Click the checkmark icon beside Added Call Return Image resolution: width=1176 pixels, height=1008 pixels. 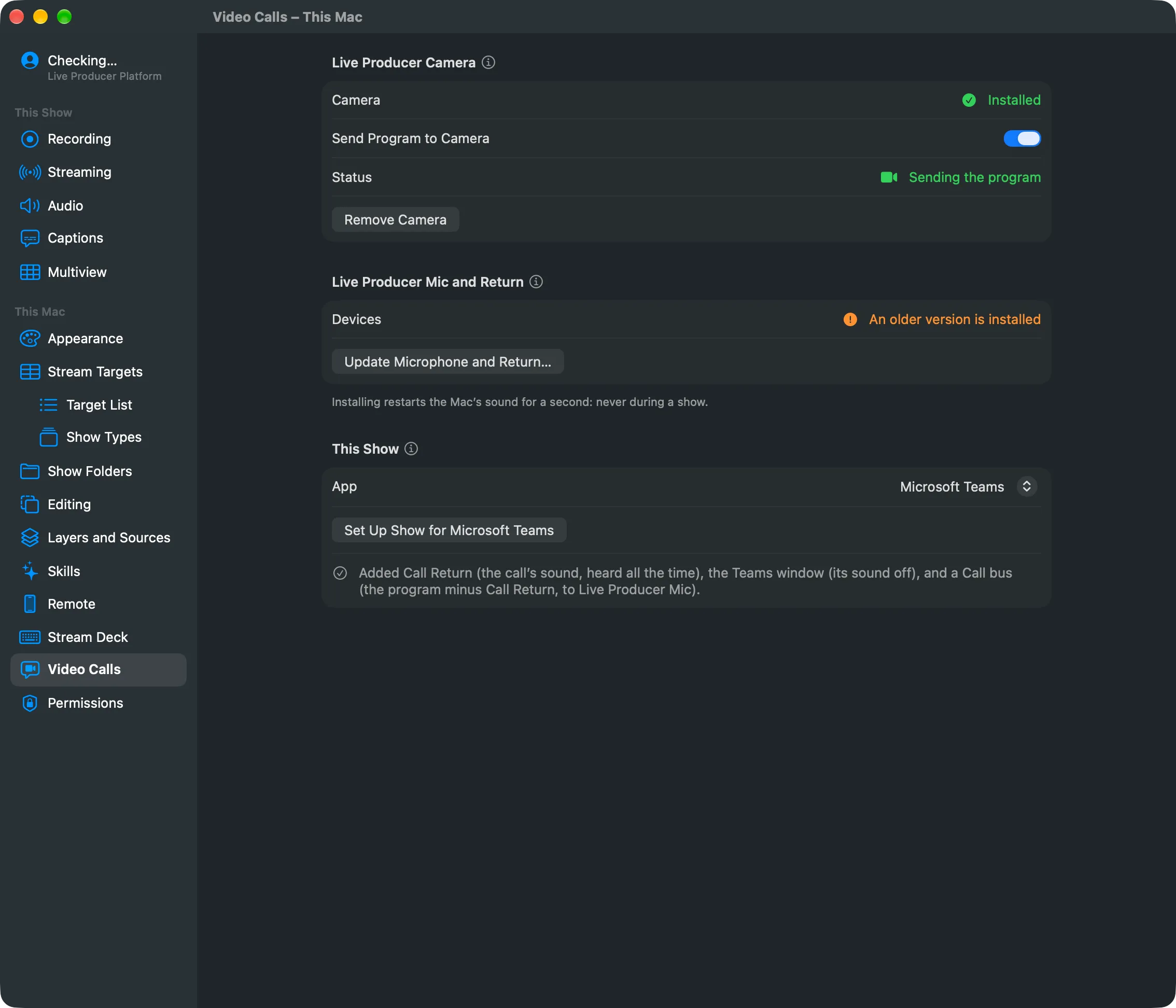coord(340,572)
